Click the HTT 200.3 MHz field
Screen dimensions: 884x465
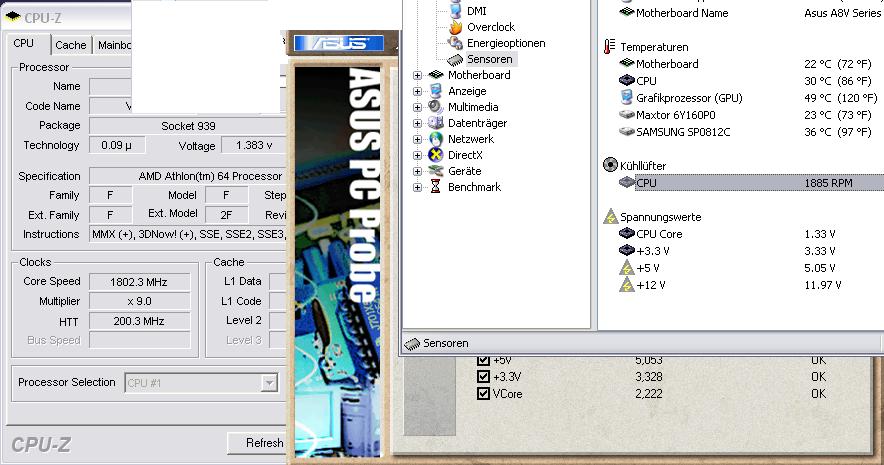pos(139,321)
